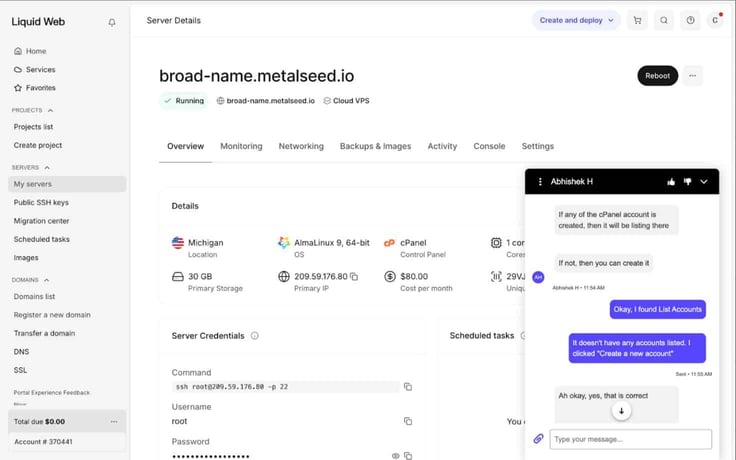Open the Activity tab

point(442,146)
